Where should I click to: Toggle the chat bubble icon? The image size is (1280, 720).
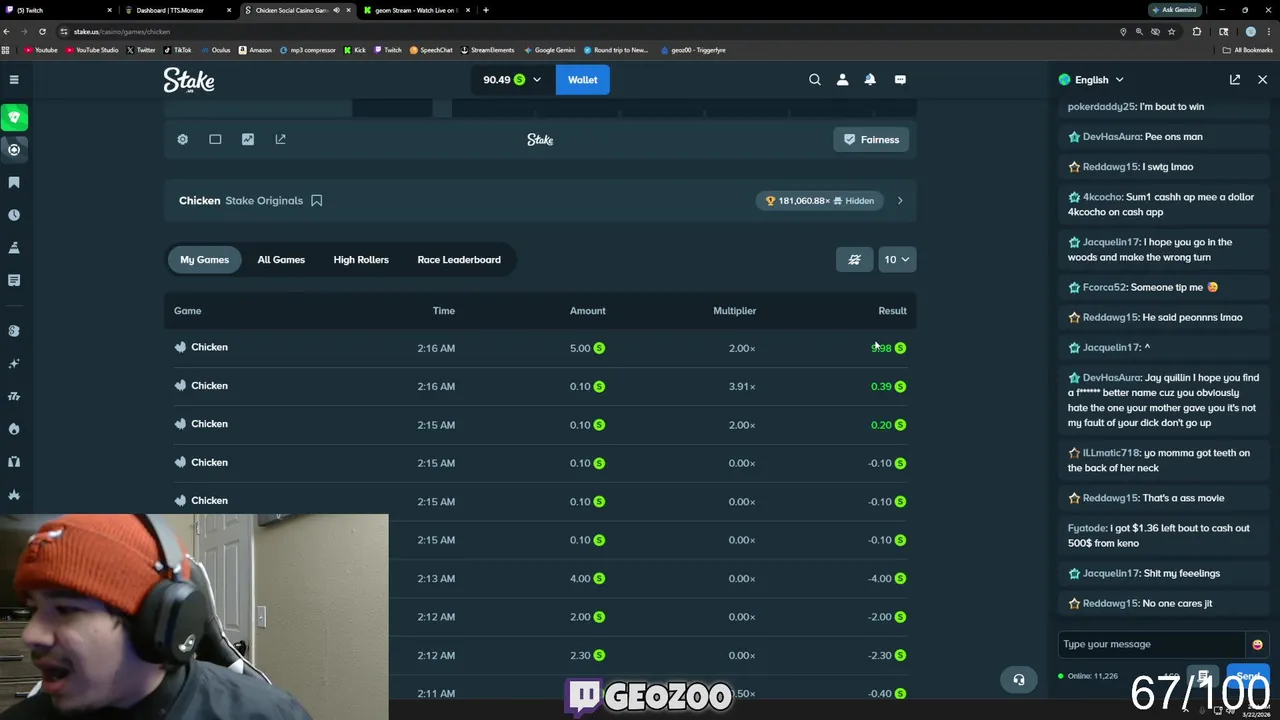tap(900, 79)
